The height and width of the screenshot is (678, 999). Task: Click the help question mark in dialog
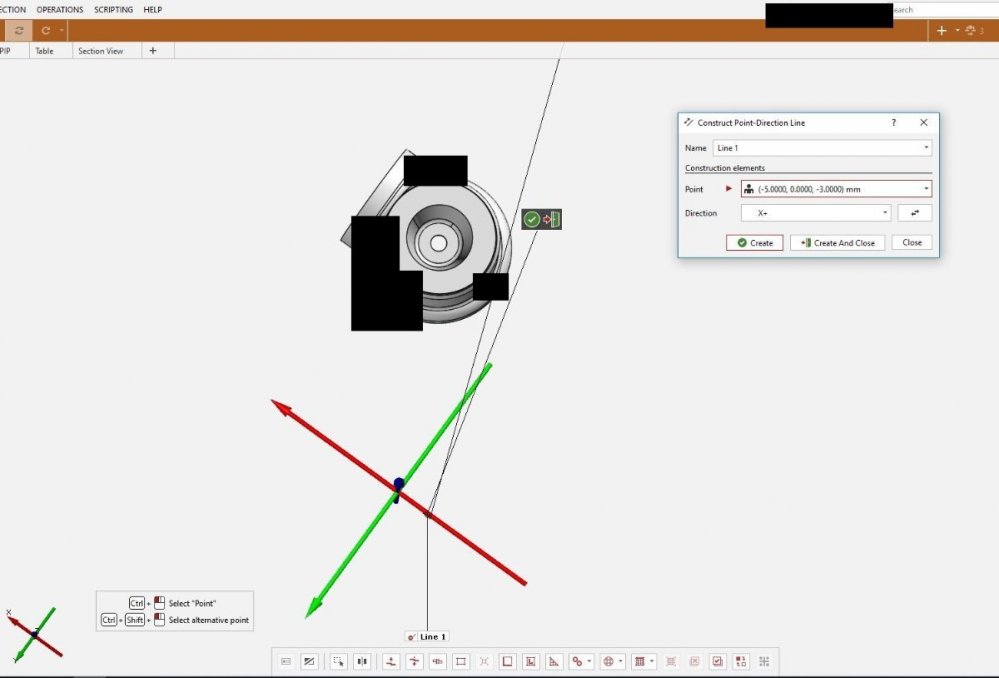click(893, 122)
